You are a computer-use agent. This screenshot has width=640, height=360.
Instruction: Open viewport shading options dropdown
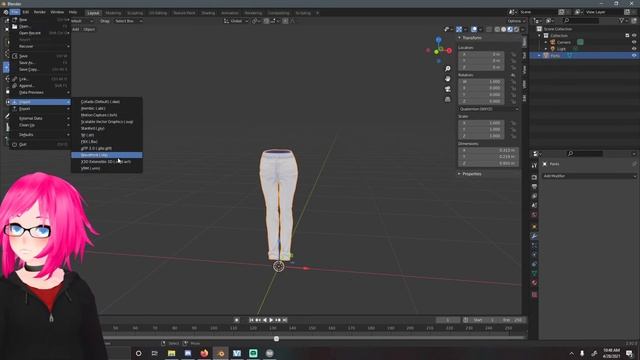(522, 29)
